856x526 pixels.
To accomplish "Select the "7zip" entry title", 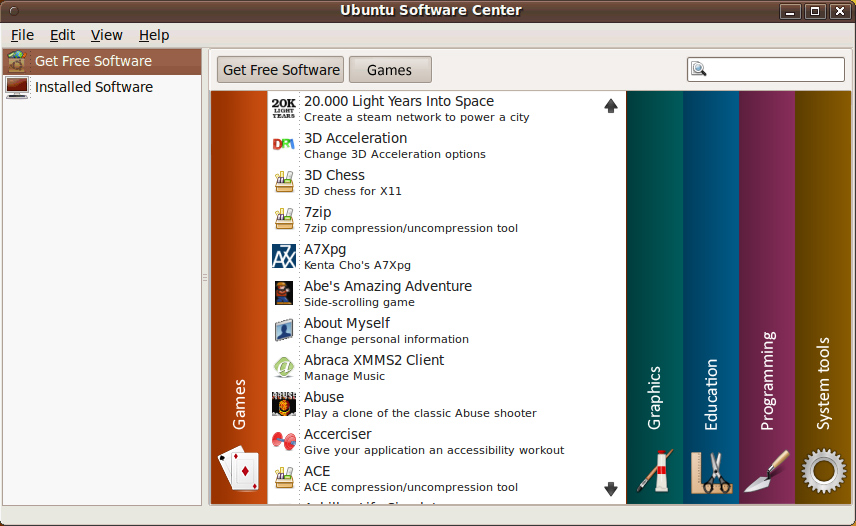I will [x=318, y=213].
